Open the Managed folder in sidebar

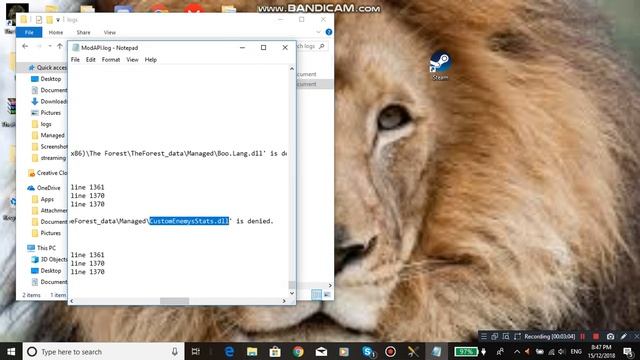click(x=48, y=135)
